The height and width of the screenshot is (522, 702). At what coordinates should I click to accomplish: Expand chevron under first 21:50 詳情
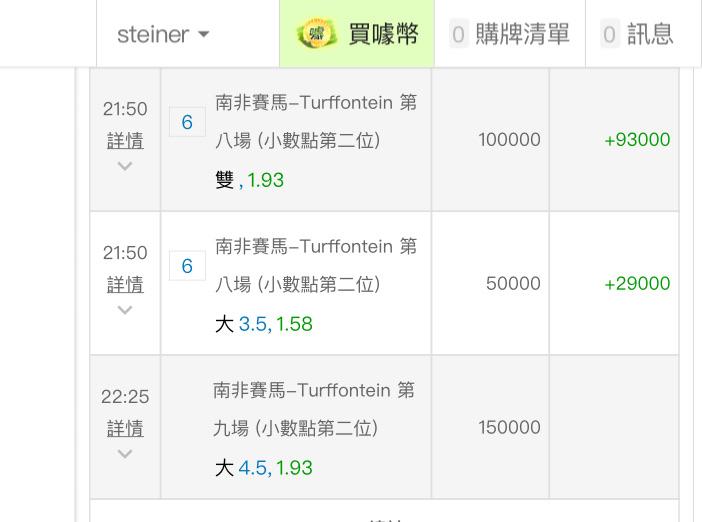[125, 166]
